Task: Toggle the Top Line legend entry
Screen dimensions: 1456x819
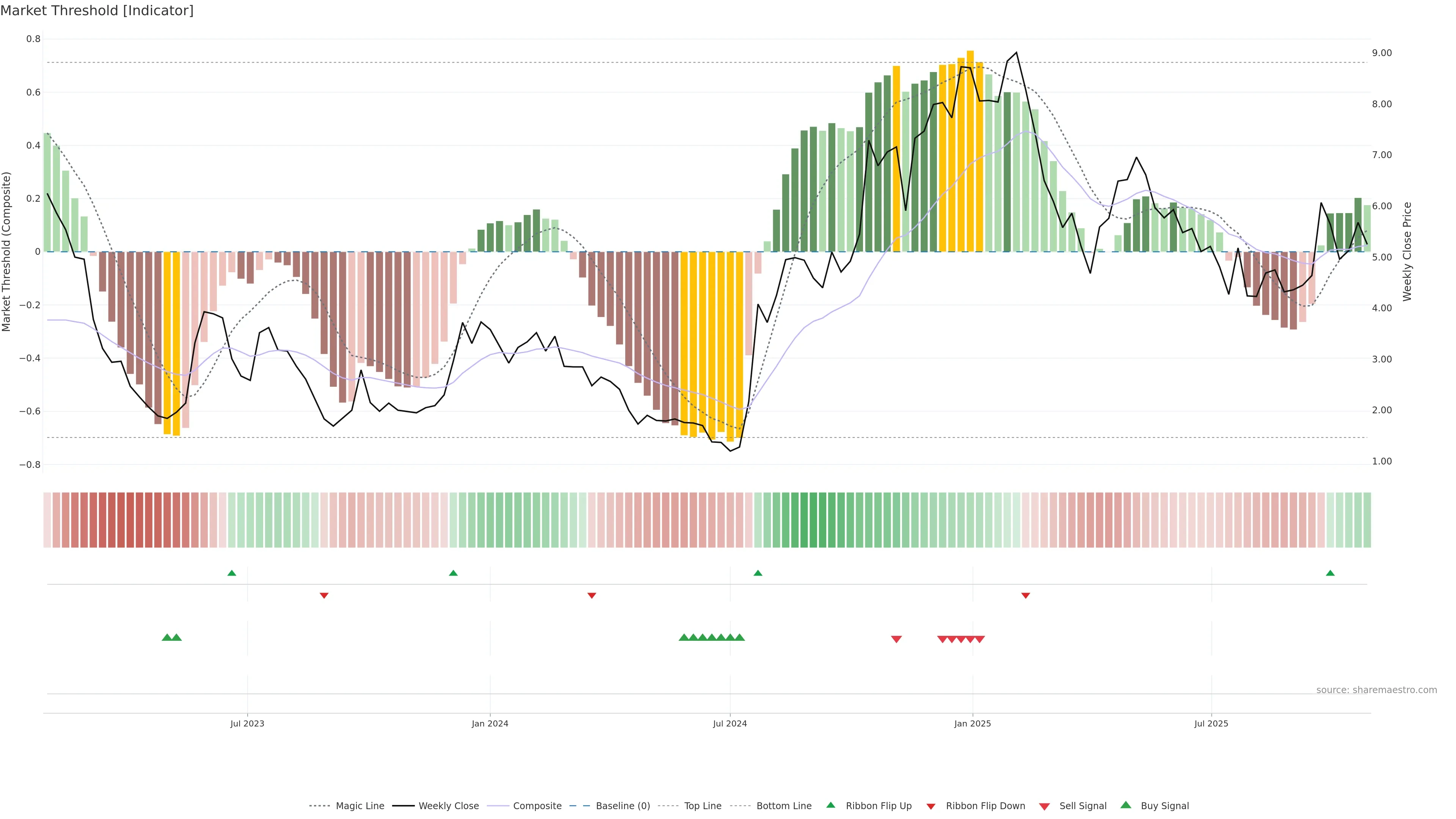Action: [703, 806]
